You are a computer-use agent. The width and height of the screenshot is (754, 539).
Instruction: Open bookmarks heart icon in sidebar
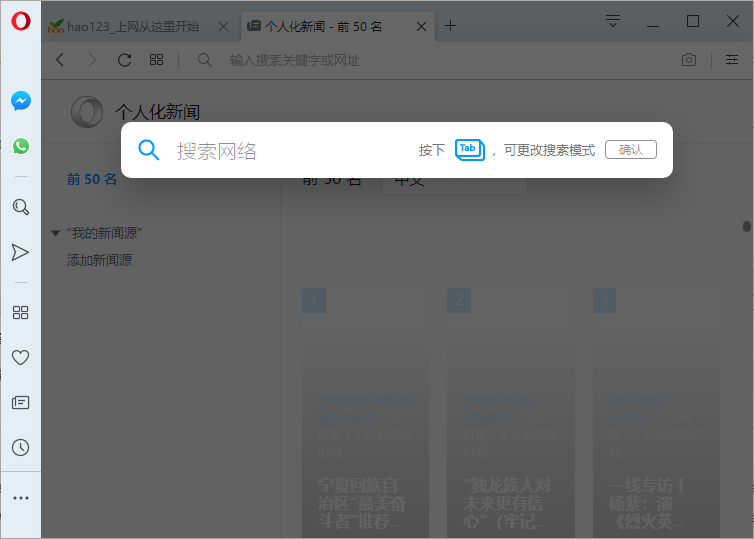(20, 358)
